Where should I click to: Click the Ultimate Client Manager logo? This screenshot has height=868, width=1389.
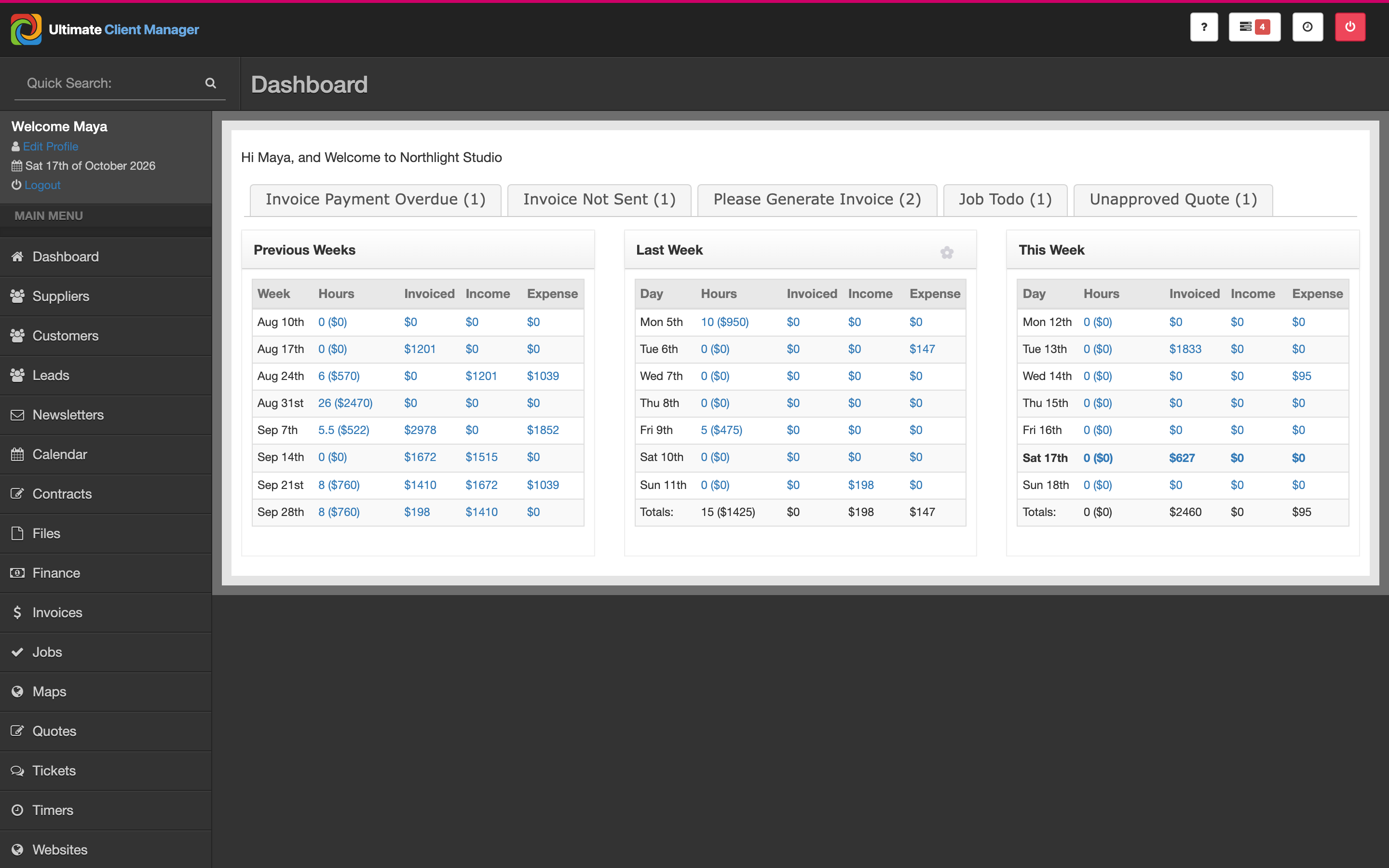(105, 29)
